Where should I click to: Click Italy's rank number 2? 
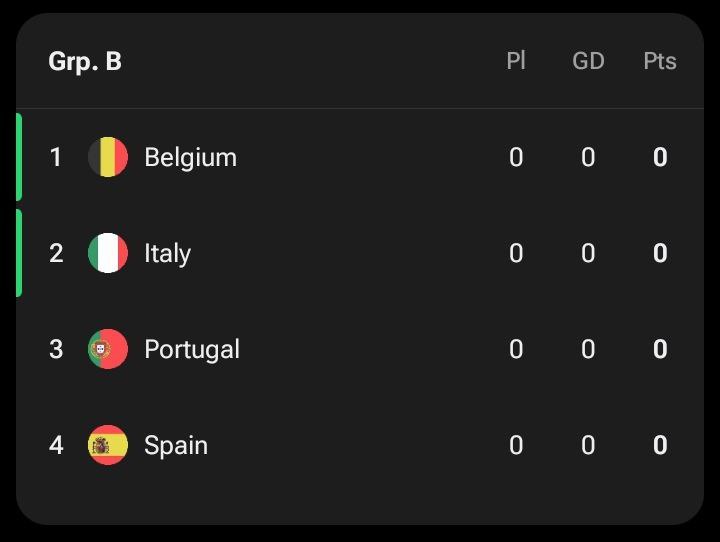56,253
